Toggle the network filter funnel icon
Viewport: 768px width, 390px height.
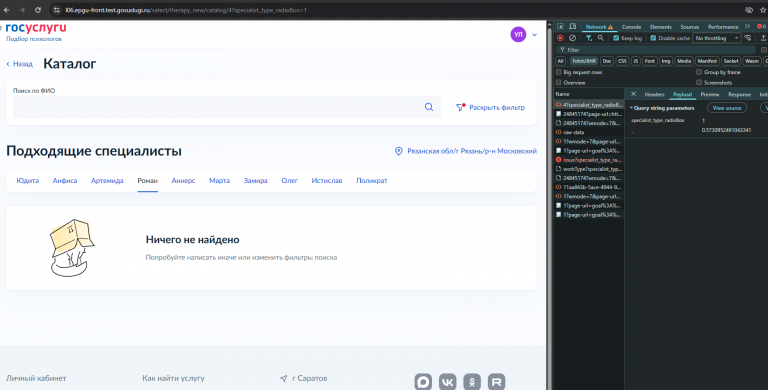coord(589,38)
